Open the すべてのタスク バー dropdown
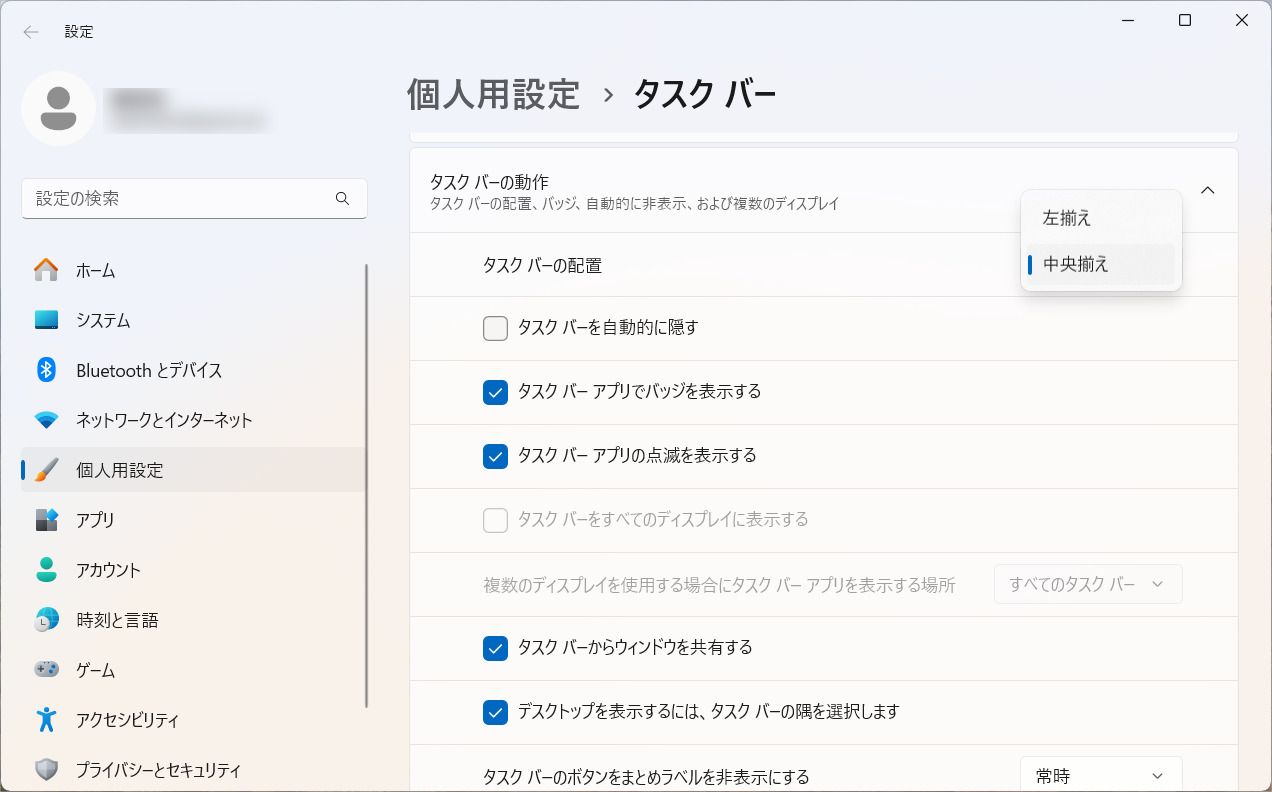The width and height of the screenshot is (1272, 792). (1088, 584)
